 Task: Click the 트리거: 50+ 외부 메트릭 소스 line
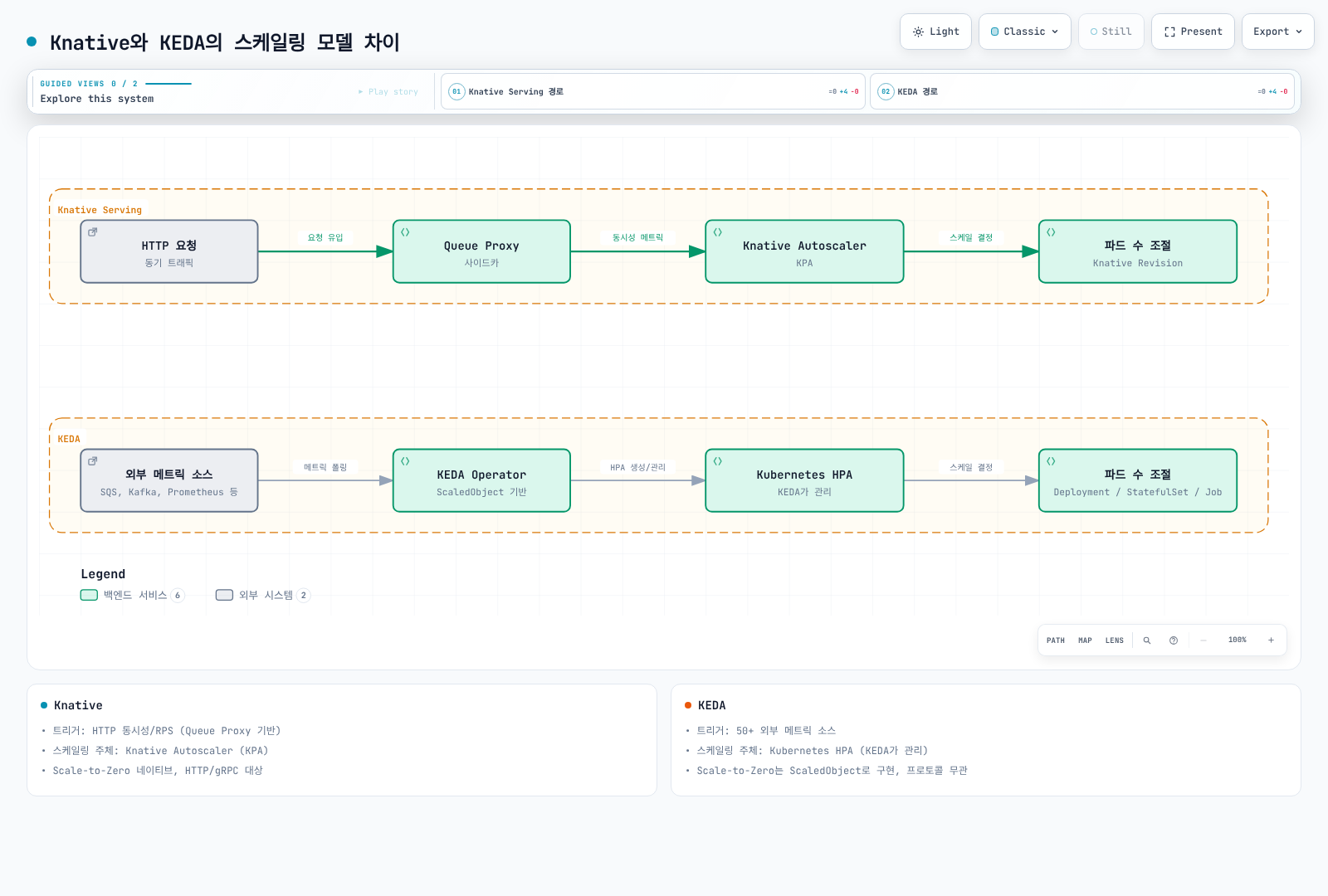click(766, 731)
